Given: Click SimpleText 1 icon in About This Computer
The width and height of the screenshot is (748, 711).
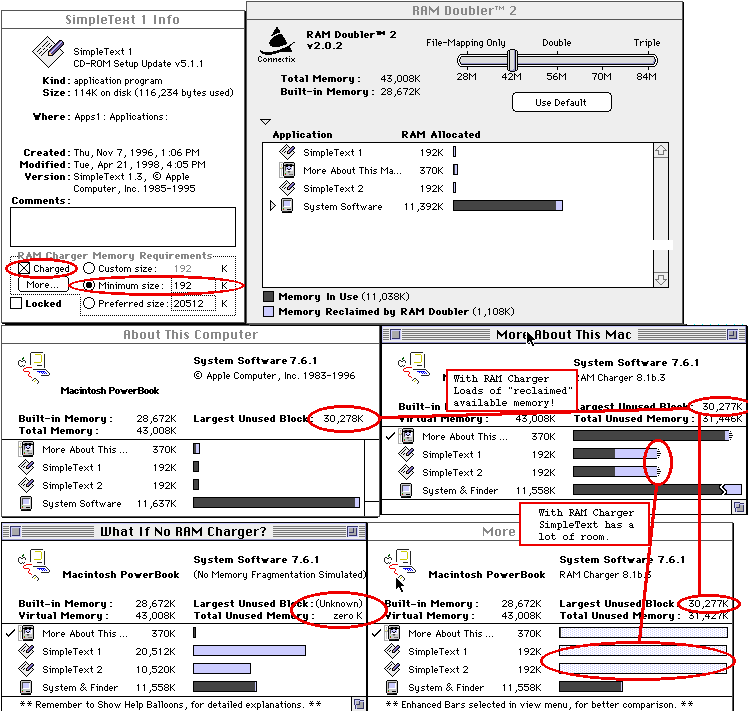Looking at the screenshot, I should tap(27, 467).
